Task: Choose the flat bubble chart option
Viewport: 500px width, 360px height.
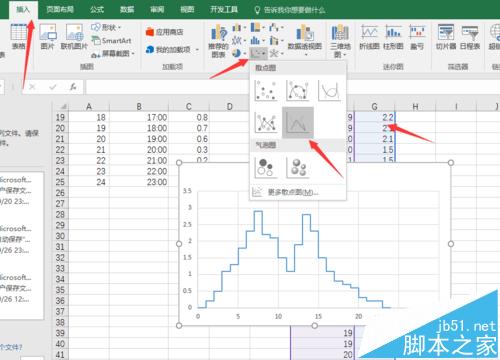Action: pyautogui.click(x=266, y=167)
